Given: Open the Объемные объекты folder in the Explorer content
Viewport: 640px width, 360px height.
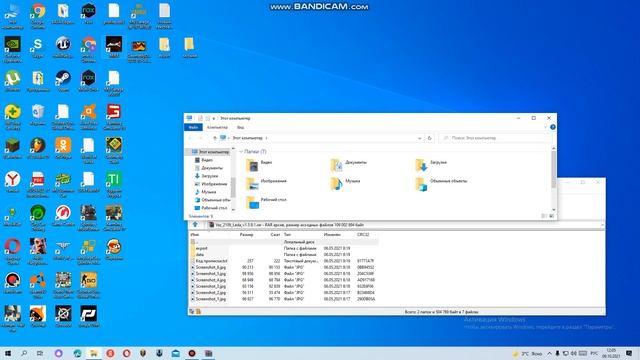Looking at the screenshot, I should point(441,184).
